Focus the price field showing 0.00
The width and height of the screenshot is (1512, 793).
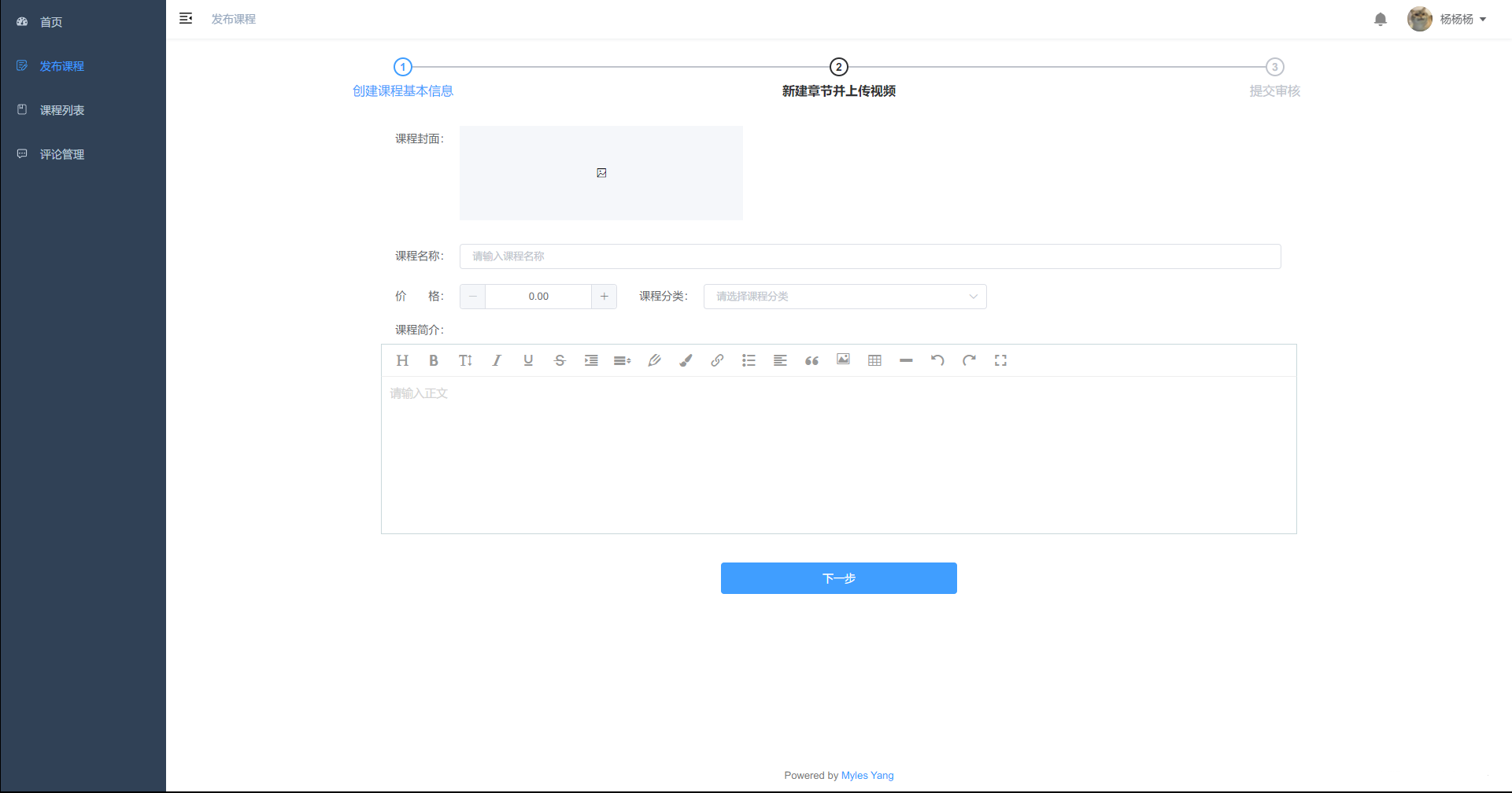pyautogui.click(x=538, y=297)
